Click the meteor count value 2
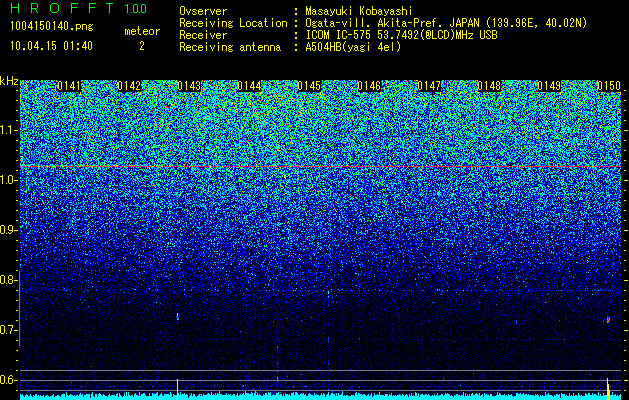 coord(142,46)
